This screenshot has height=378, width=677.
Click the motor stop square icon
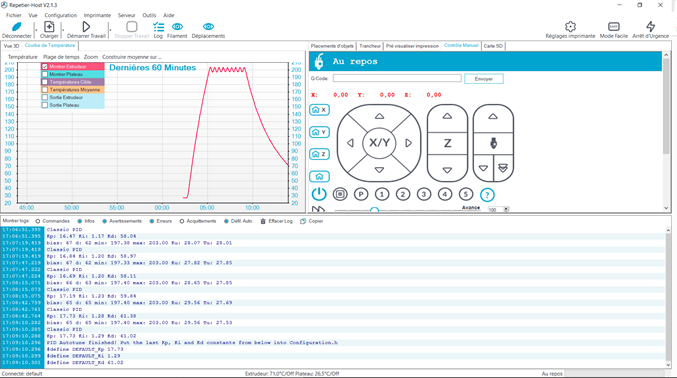click(340, 194)
